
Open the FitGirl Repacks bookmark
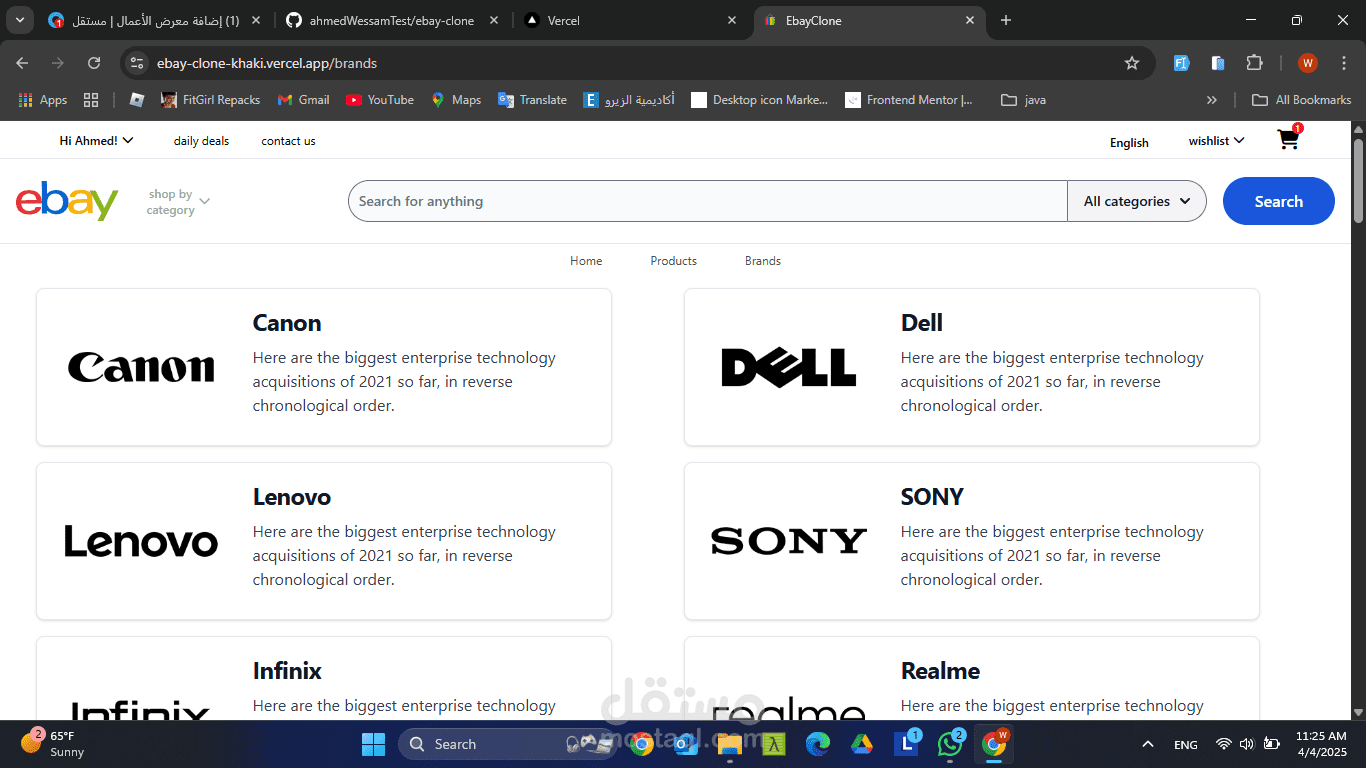coord(210,100)
